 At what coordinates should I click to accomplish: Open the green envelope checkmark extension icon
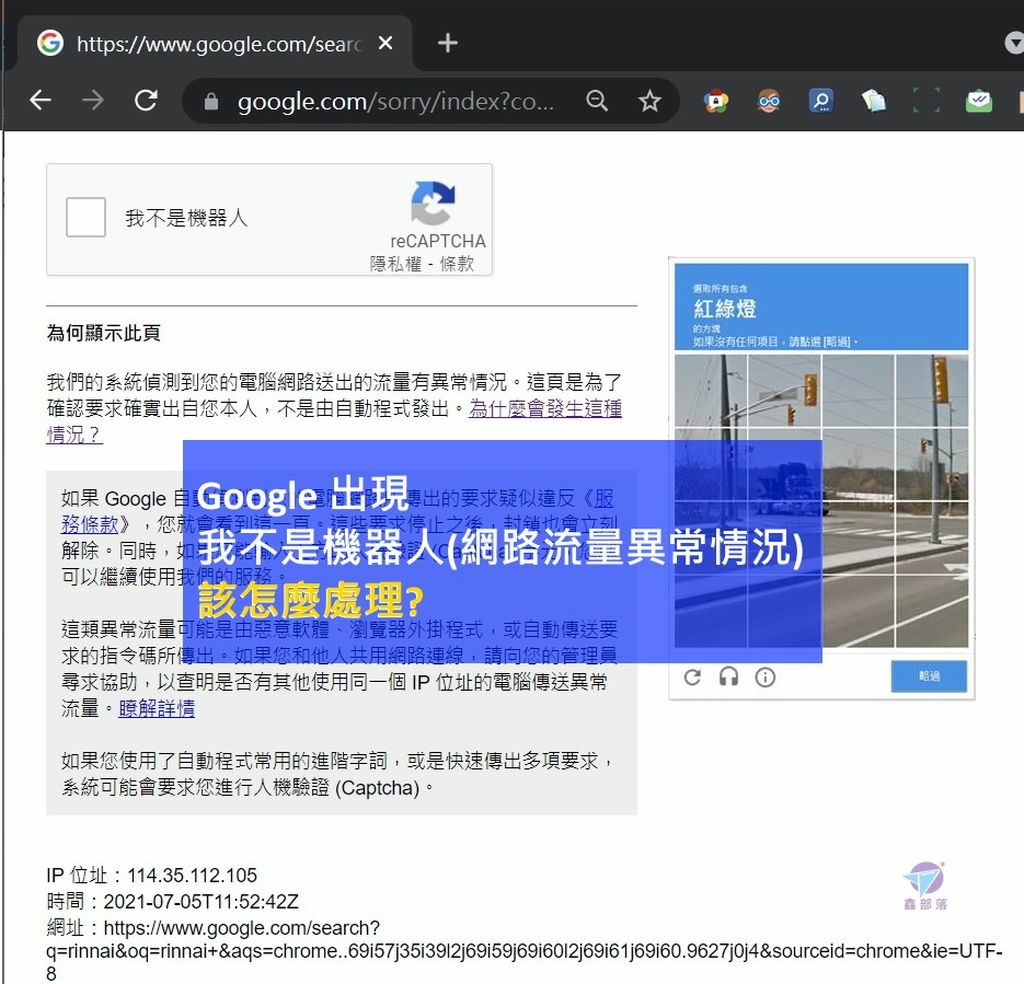[978, 101]
